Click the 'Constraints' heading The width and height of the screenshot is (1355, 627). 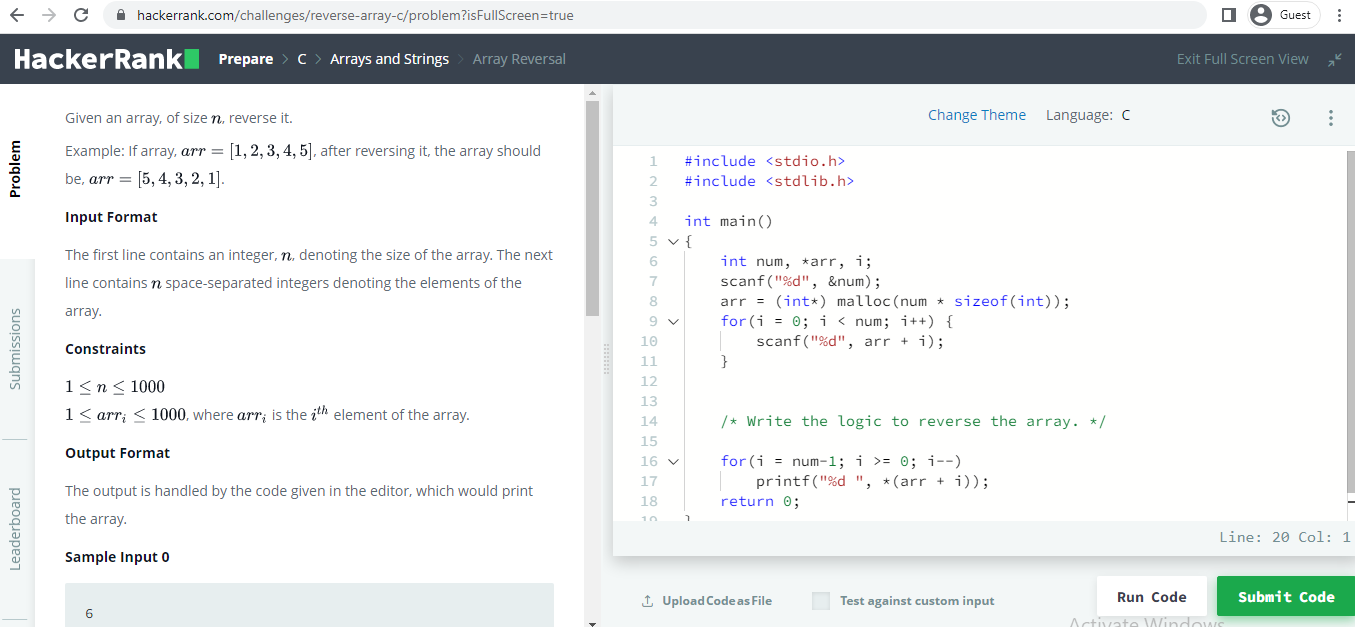[105, 349]
